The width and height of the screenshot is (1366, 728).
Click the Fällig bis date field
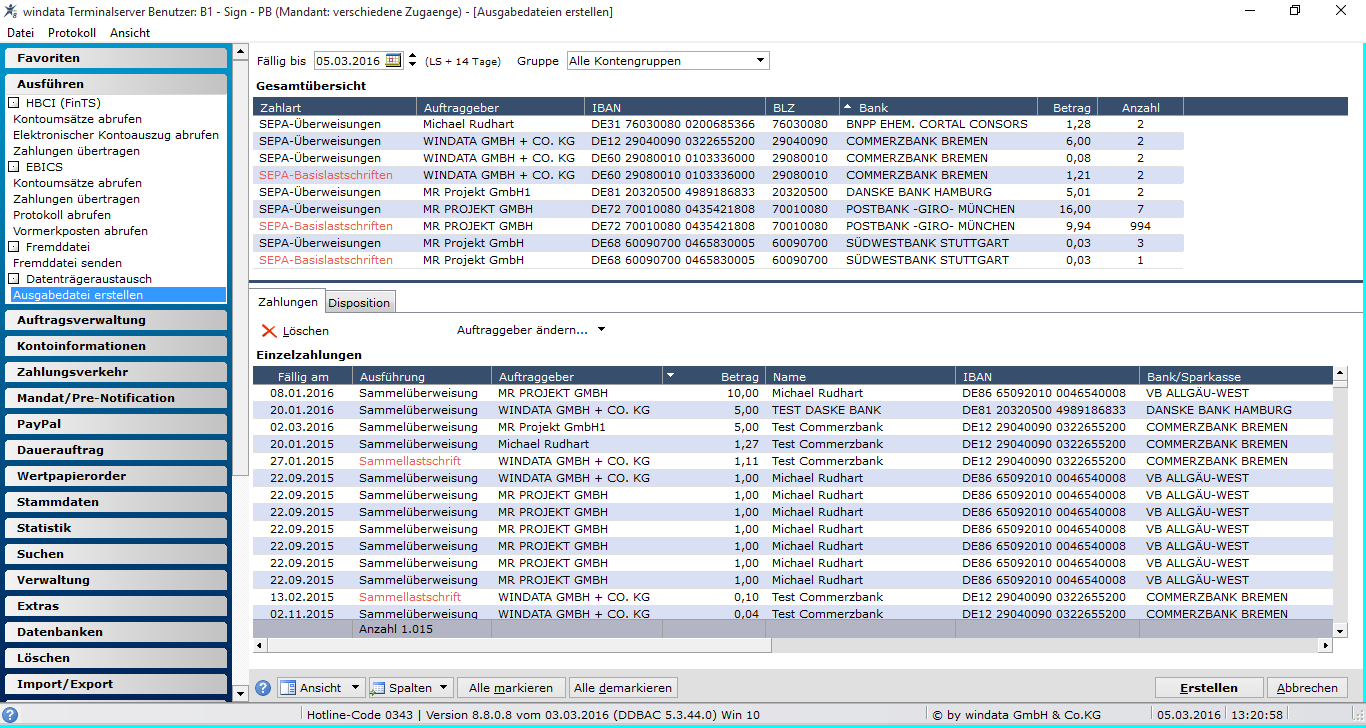pos(349,61)
